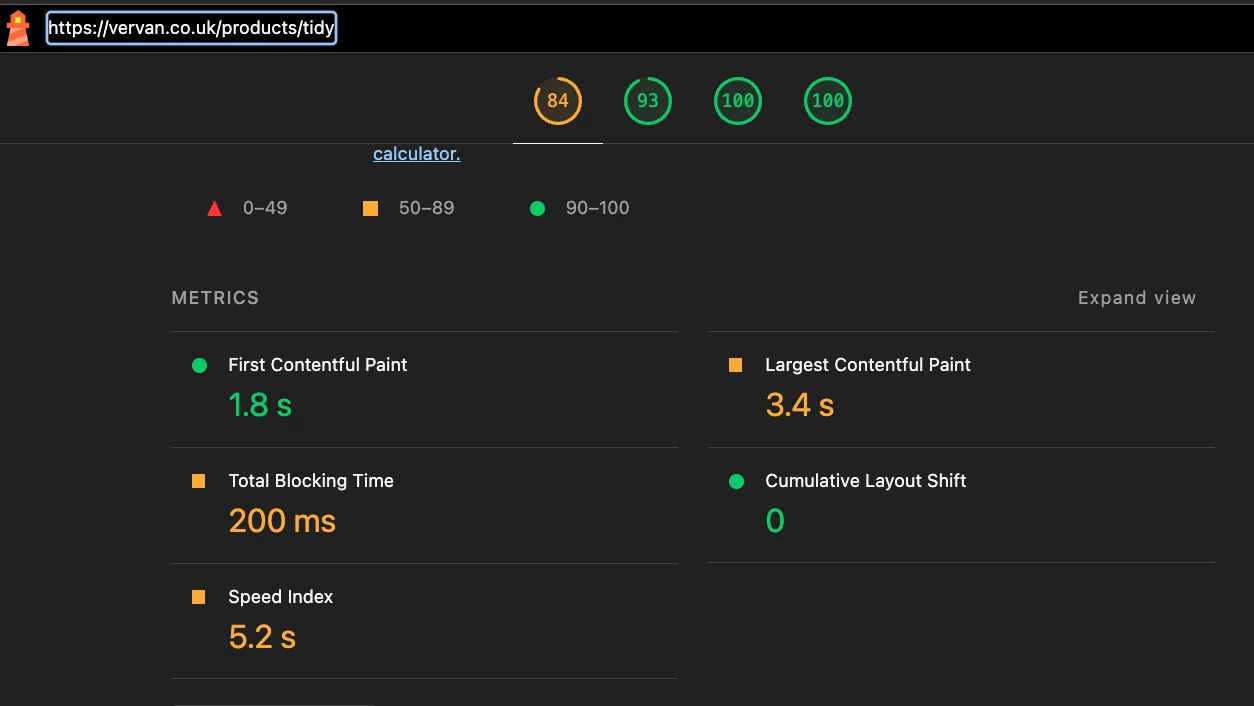Click the orange square beside Total Blocking Time
Image resolution: width=1254 pixels, height=706 pixels.
[199, 481]
